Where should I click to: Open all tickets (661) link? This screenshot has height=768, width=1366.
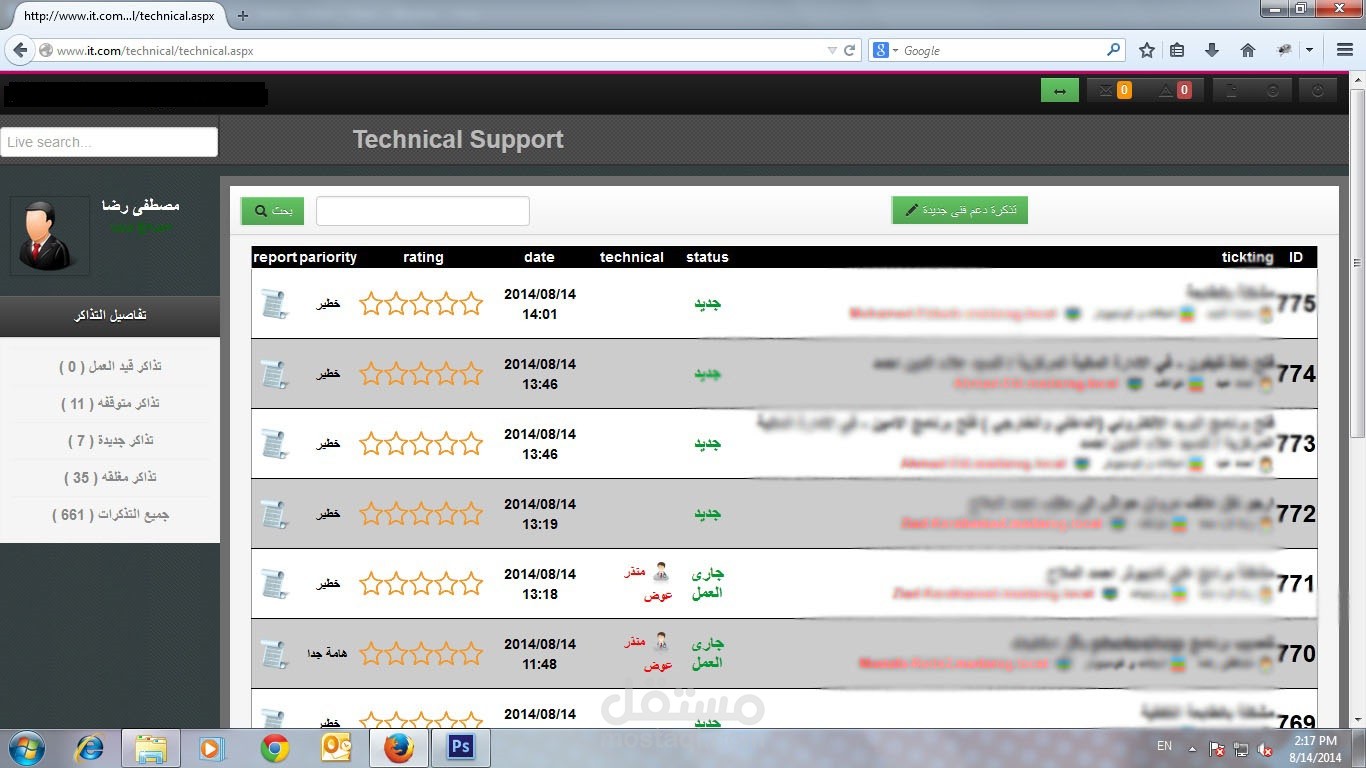pyautogui.click(x=110, y=515)
